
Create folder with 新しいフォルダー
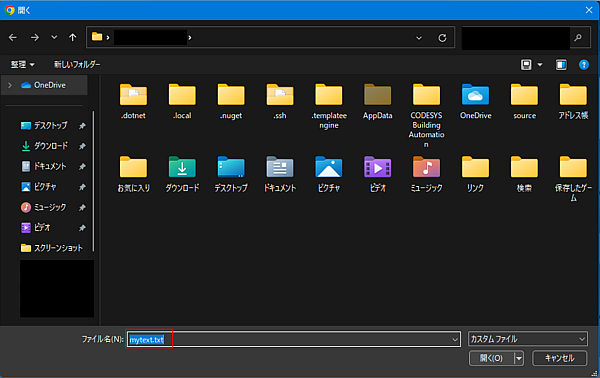coord(77,64)
